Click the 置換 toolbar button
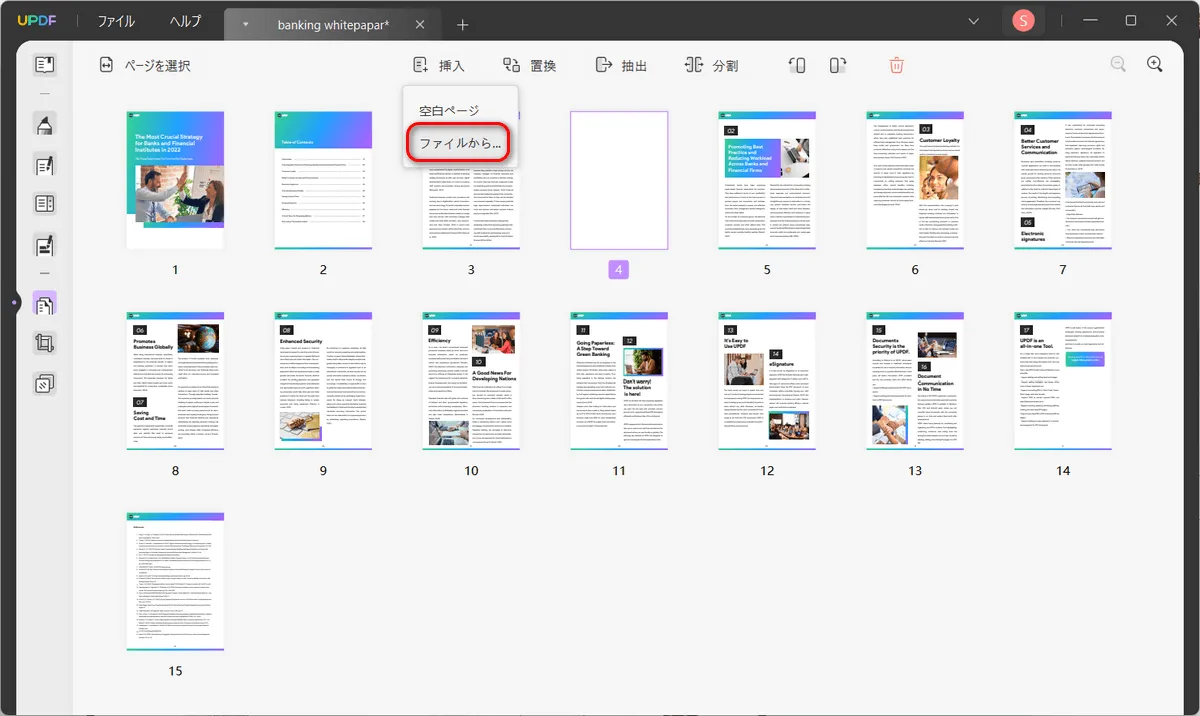 click(x=529, y=66)
